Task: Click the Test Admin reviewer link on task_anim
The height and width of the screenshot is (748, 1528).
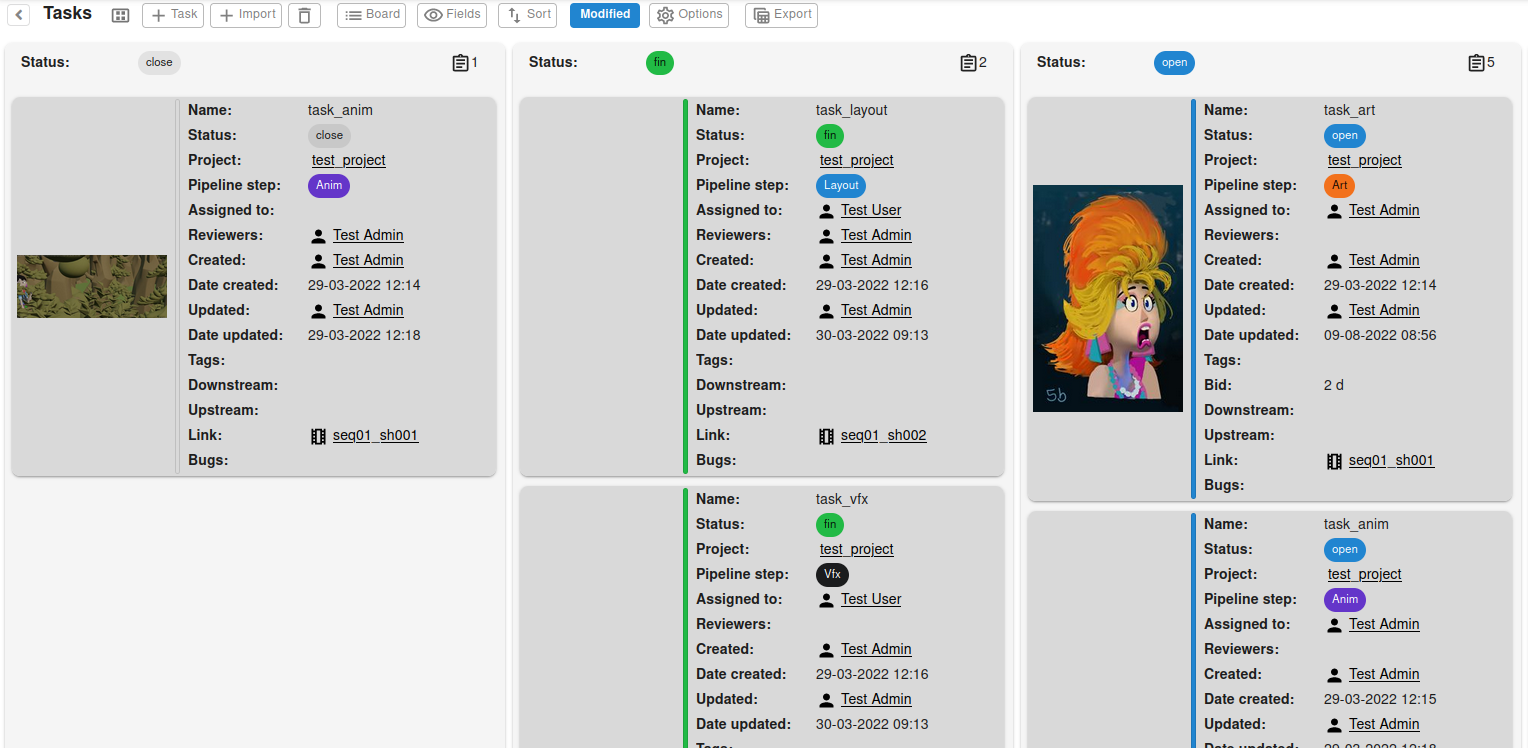Action: coord(369,235)
